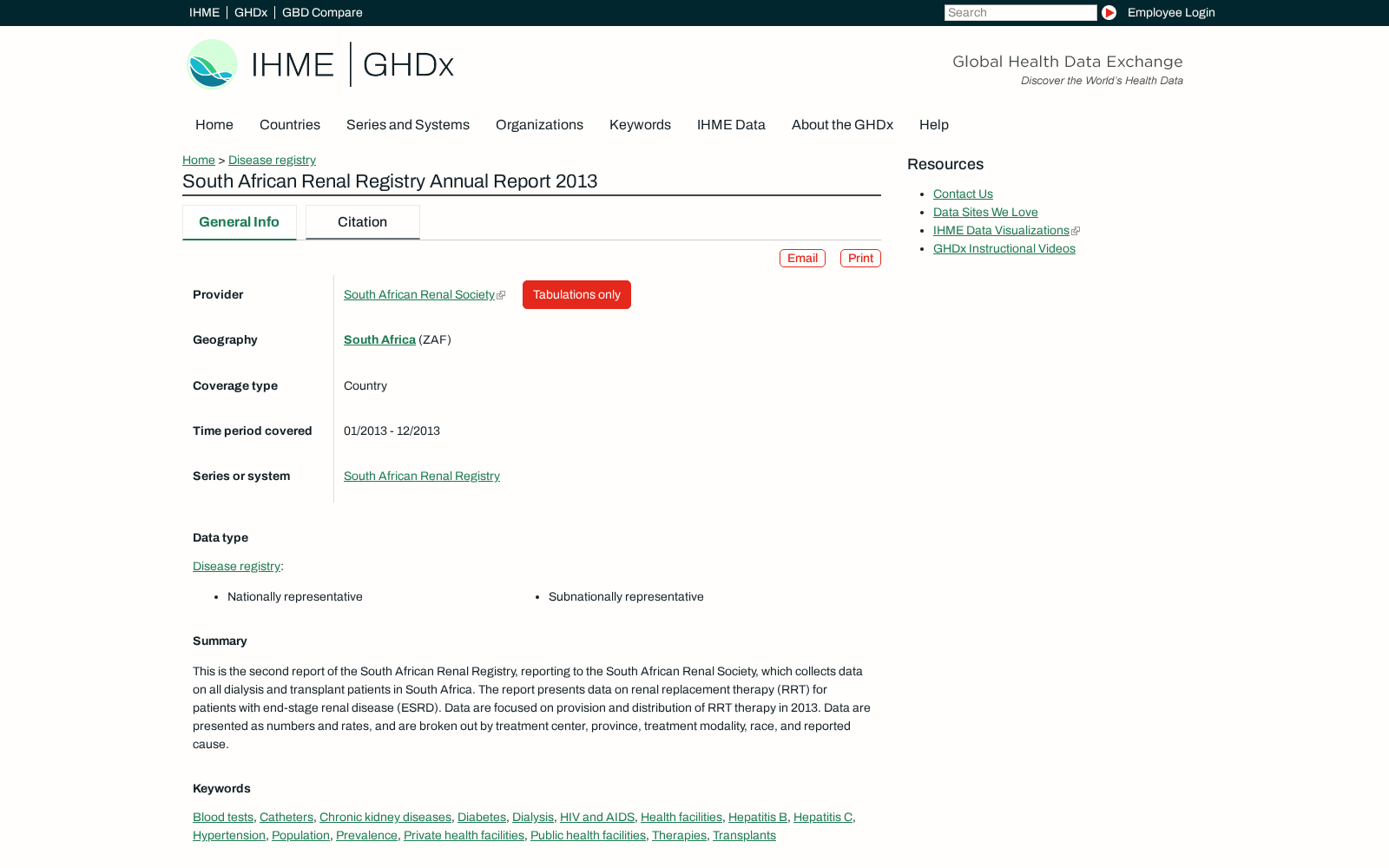The image size is (1389, 868).
Task: Click the Diabetes keyword
Action: point(482,818)
